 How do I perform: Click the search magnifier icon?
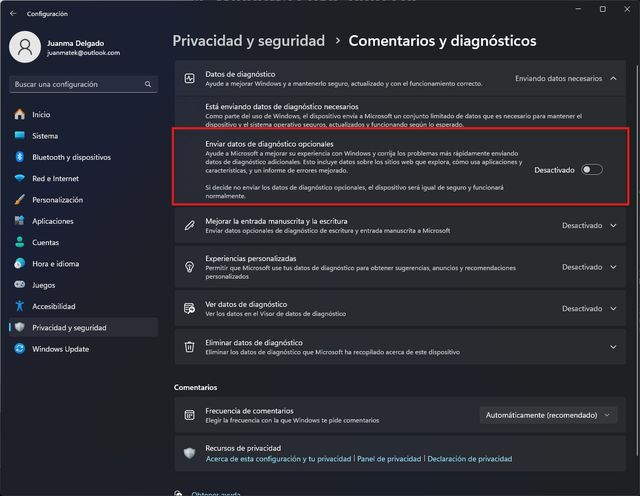point(150,85)
